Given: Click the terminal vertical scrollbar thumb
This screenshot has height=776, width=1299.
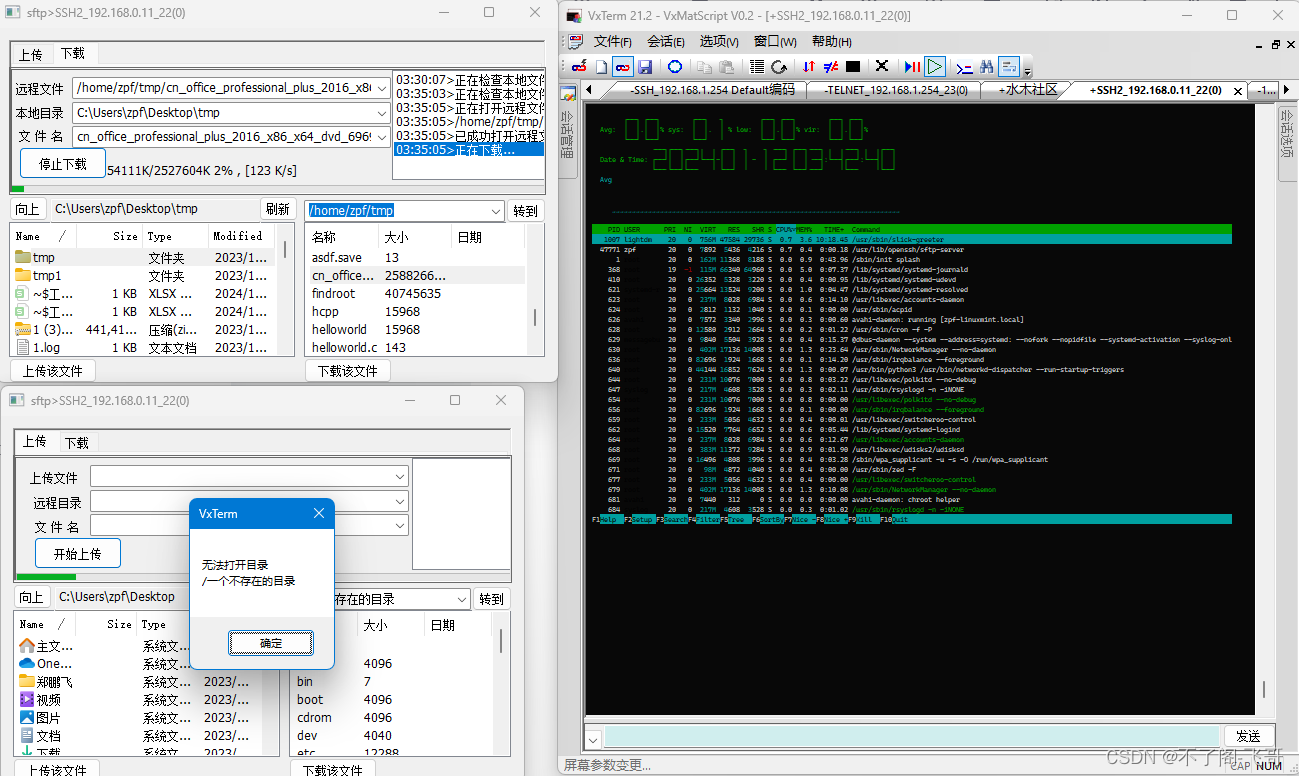Looking at the screenshot, I should click(1263, 690).
